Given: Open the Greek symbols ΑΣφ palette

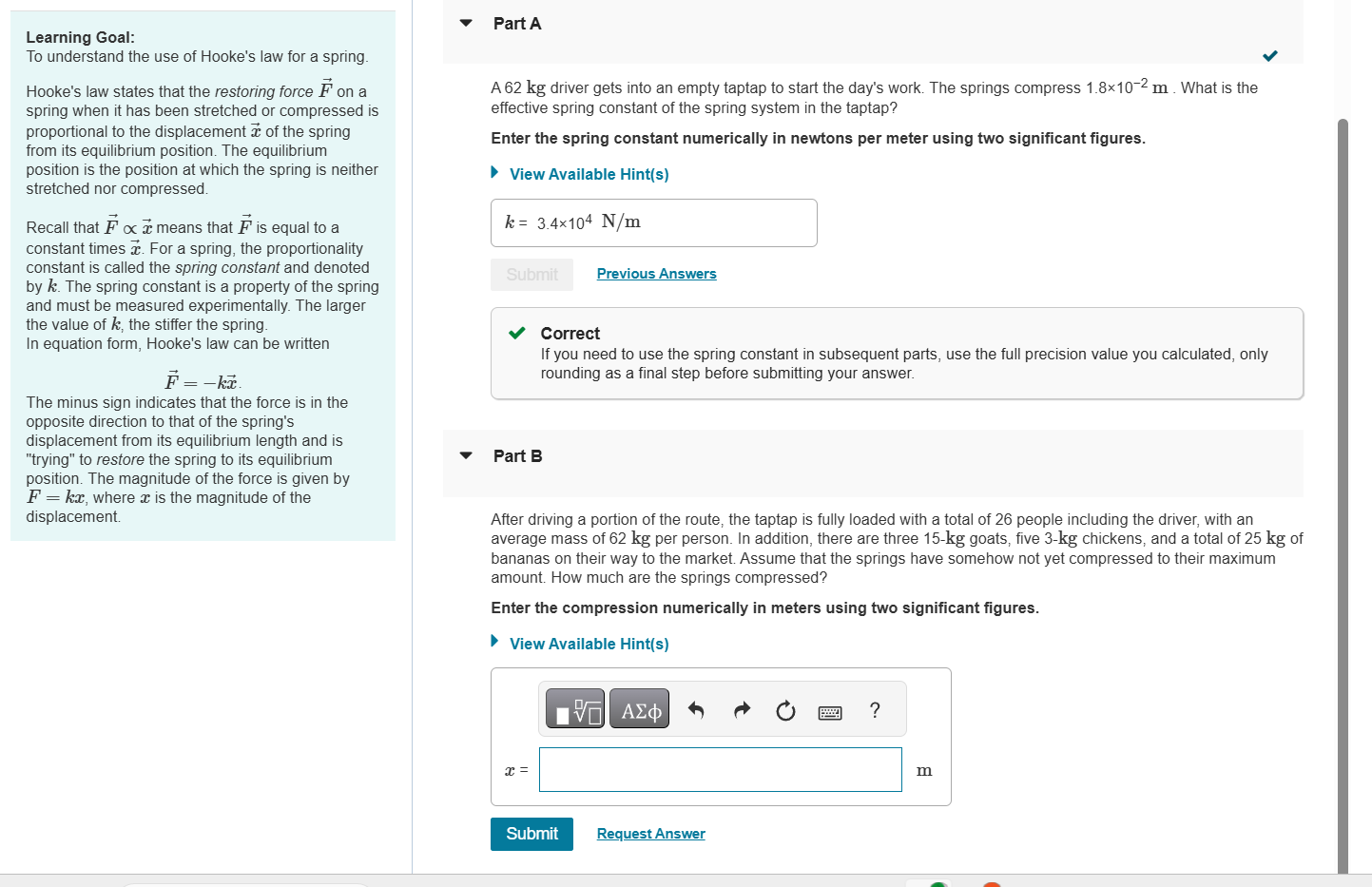Looking at the screenshot, I should 640,709.
